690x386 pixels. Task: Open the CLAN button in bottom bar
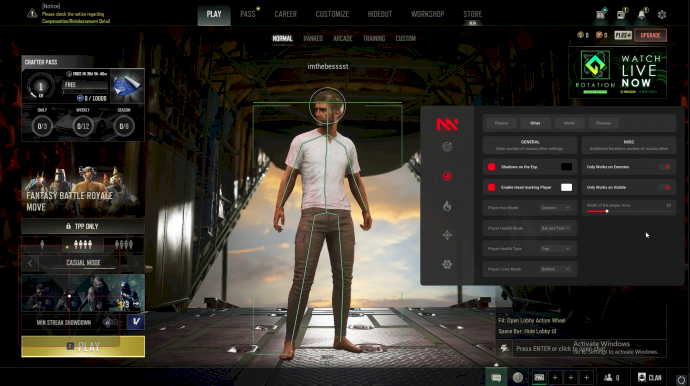click(650, 377)
